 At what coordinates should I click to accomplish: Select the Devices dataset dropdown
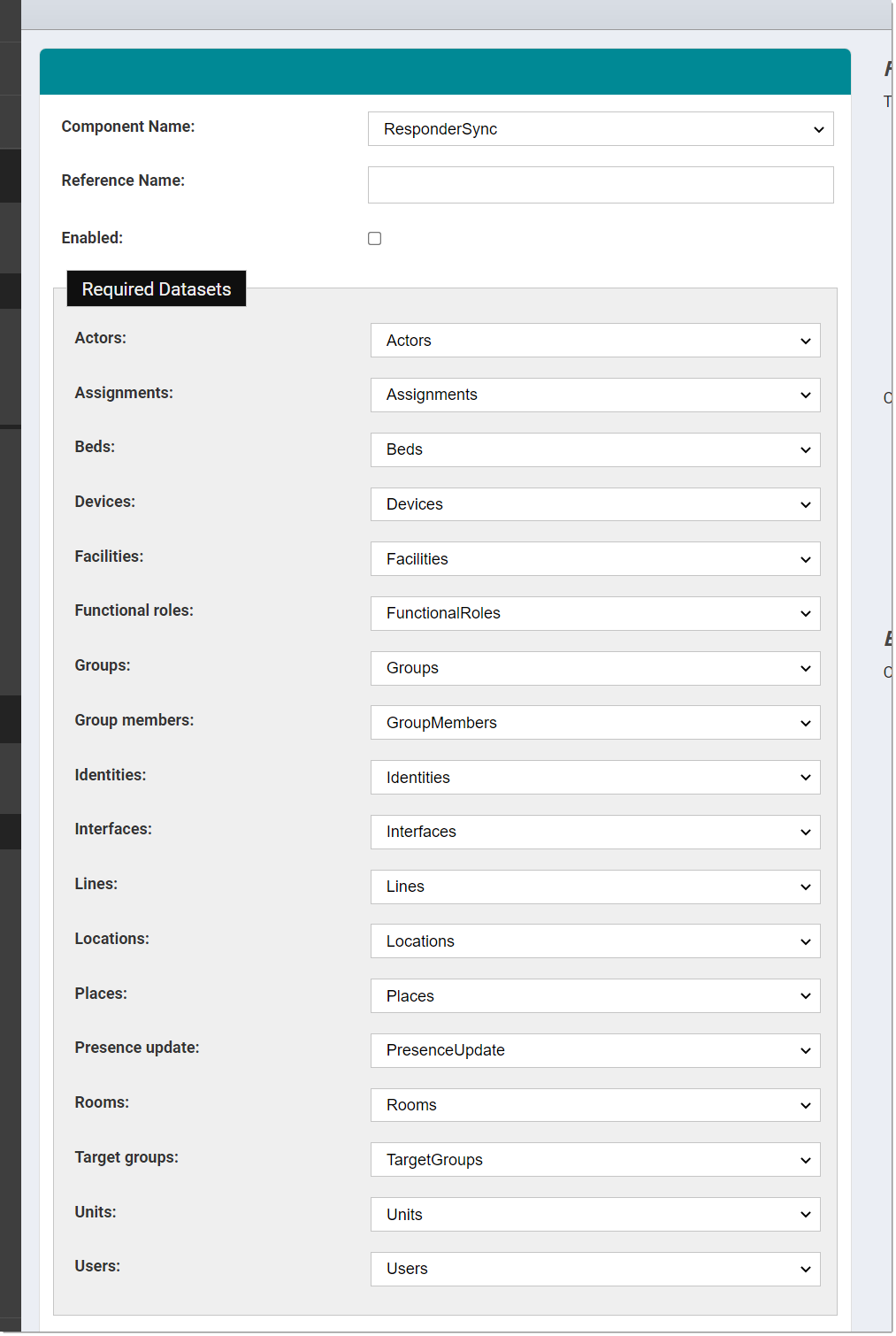(594, 504)
